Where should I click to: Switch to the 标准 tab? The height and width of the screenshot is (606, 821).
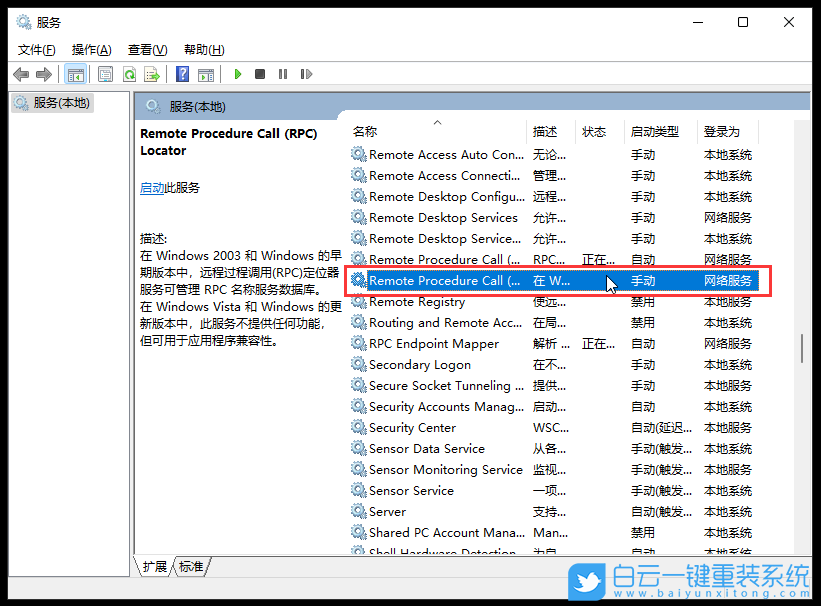tap(190, 566)
